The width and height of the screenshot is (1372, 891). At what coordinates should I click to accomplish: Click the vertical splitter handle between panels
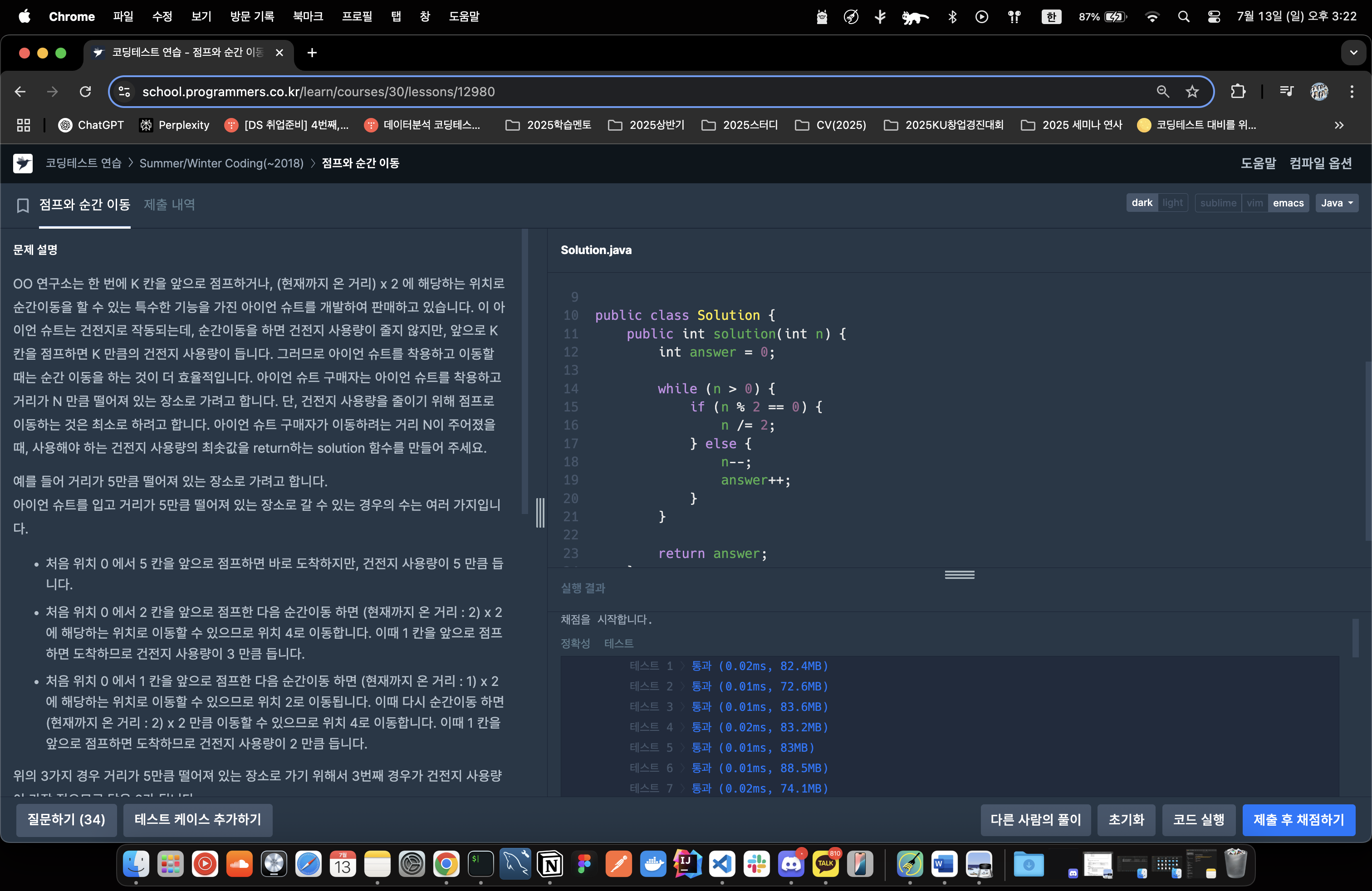coord(540,512)
